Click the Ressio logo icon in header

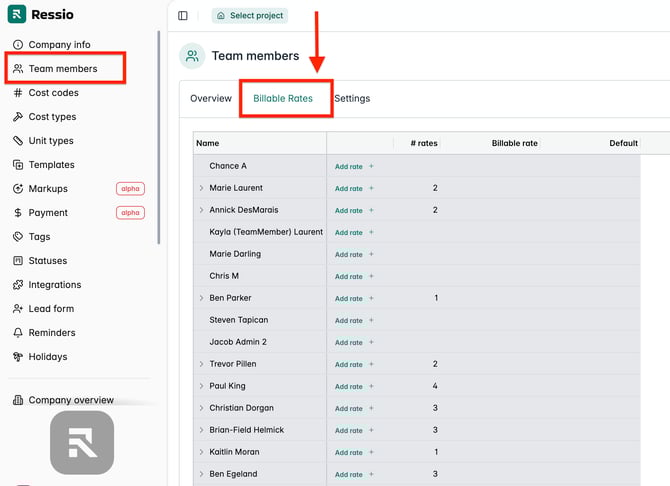(x=17, y=15)
